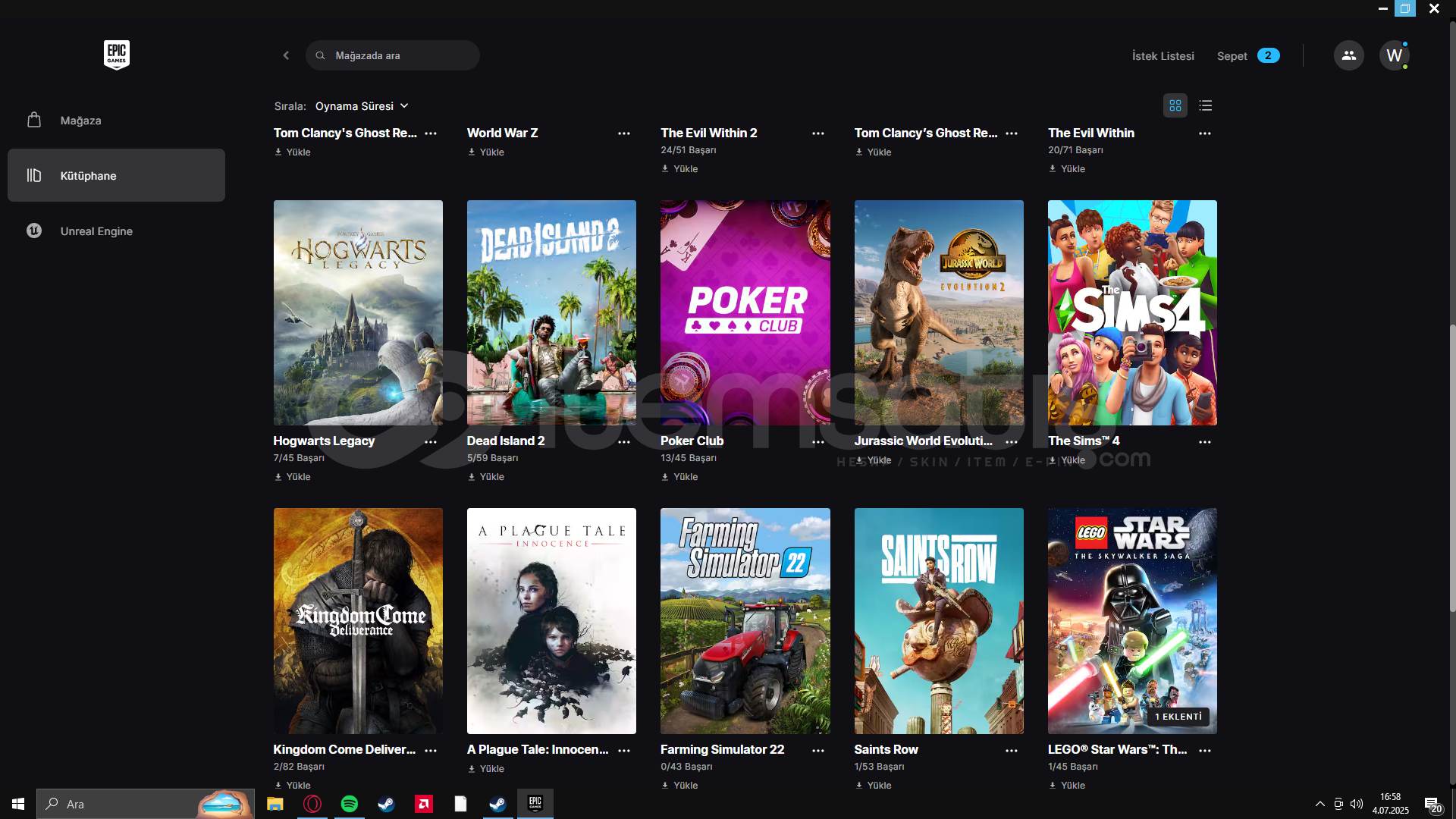Click the Poker Club cover art

pyautogui.click(x=745, y=312)
